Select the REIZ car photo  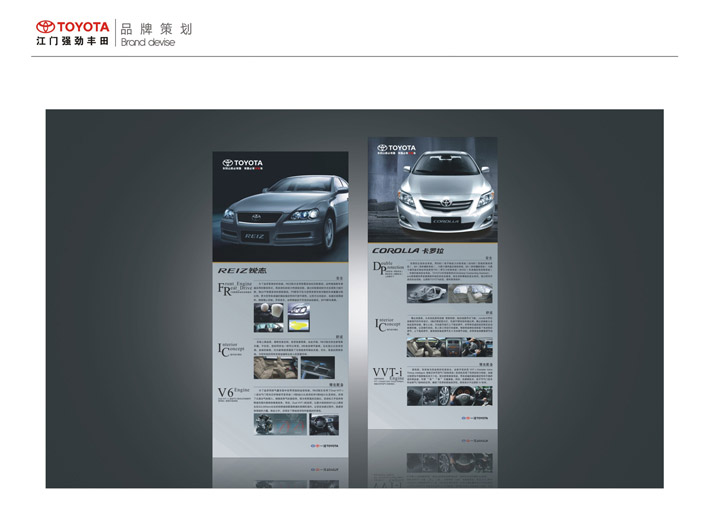pyautogui.click(x=280, y=207)
